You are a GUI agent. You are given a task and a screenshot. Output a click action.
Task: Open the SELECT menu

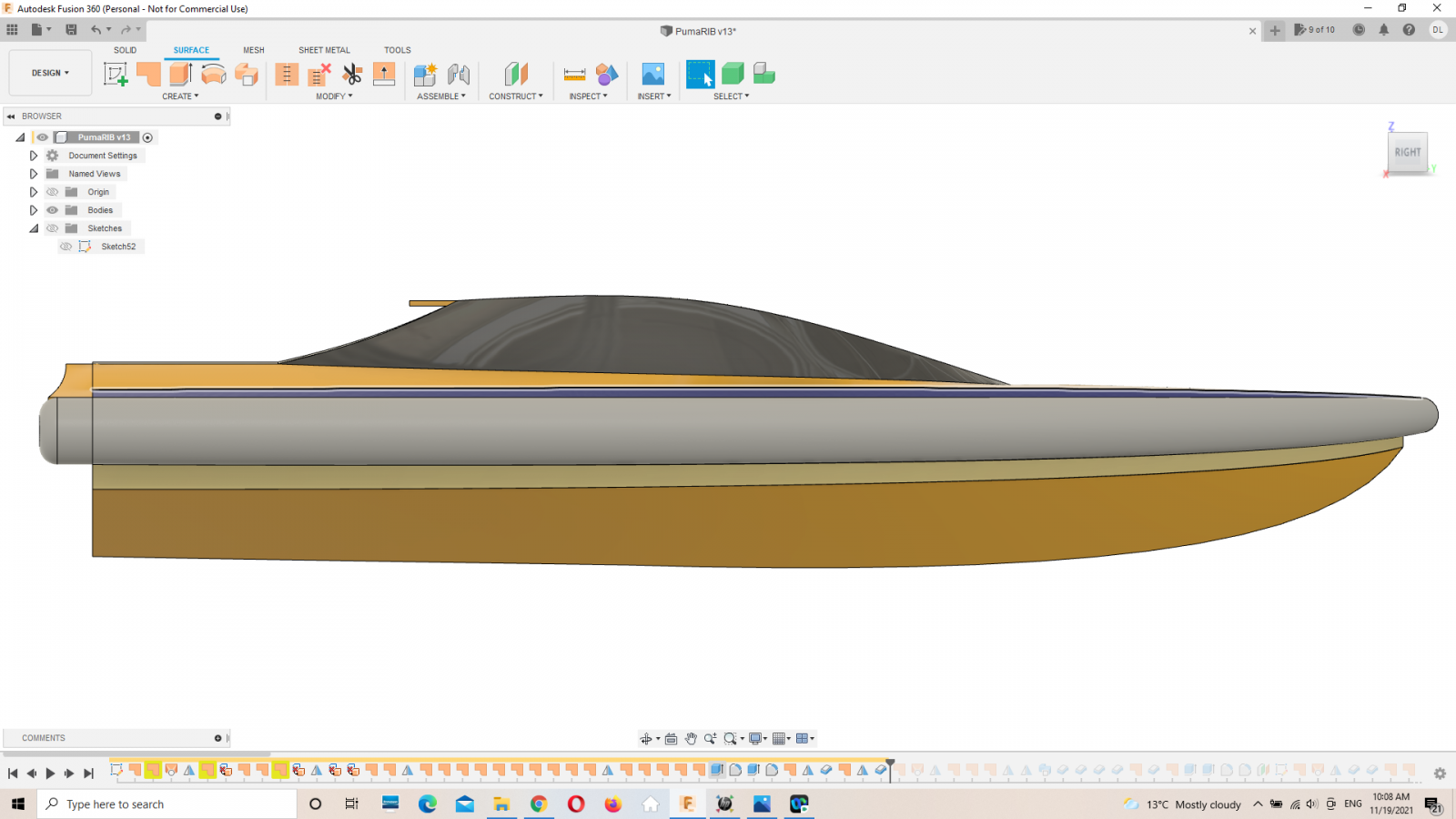pos(732,96)
